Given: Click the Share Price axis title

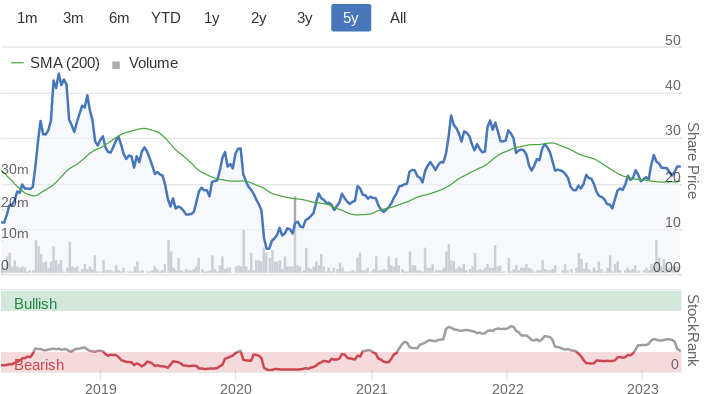Looking at the screenshot, I should coord(692,161).
